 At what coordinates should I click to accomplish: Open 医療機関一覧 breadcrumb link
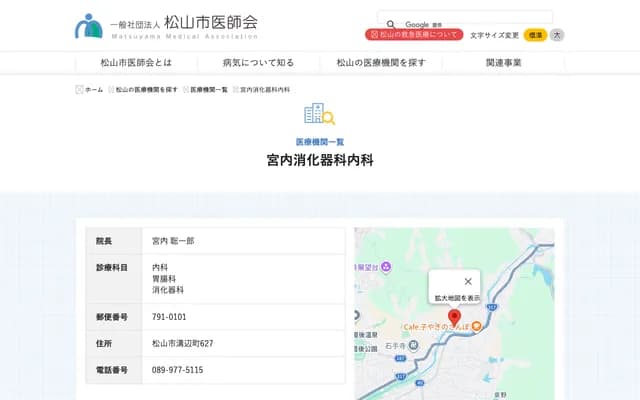[208, 90]
